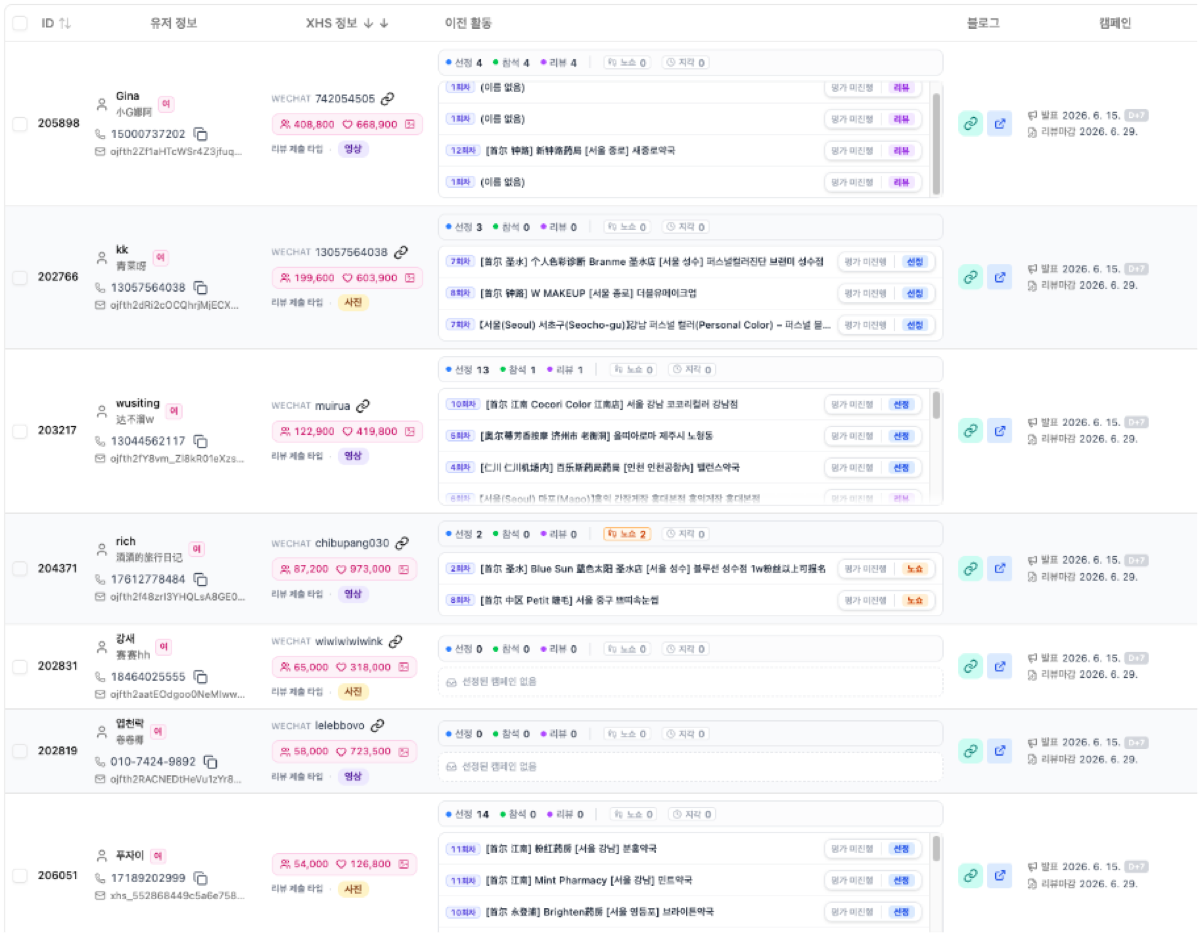Sort by the XHS 정보 column arrows
Screen dimensions: 1200x933
click(376, 23)
